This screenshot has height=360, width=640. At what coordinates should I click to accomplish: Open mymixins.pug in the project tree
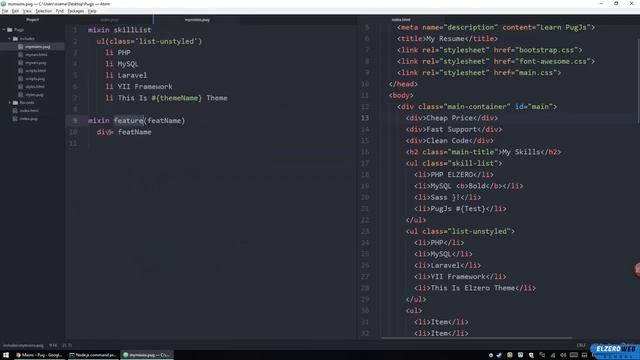click(x=38, y=47)
